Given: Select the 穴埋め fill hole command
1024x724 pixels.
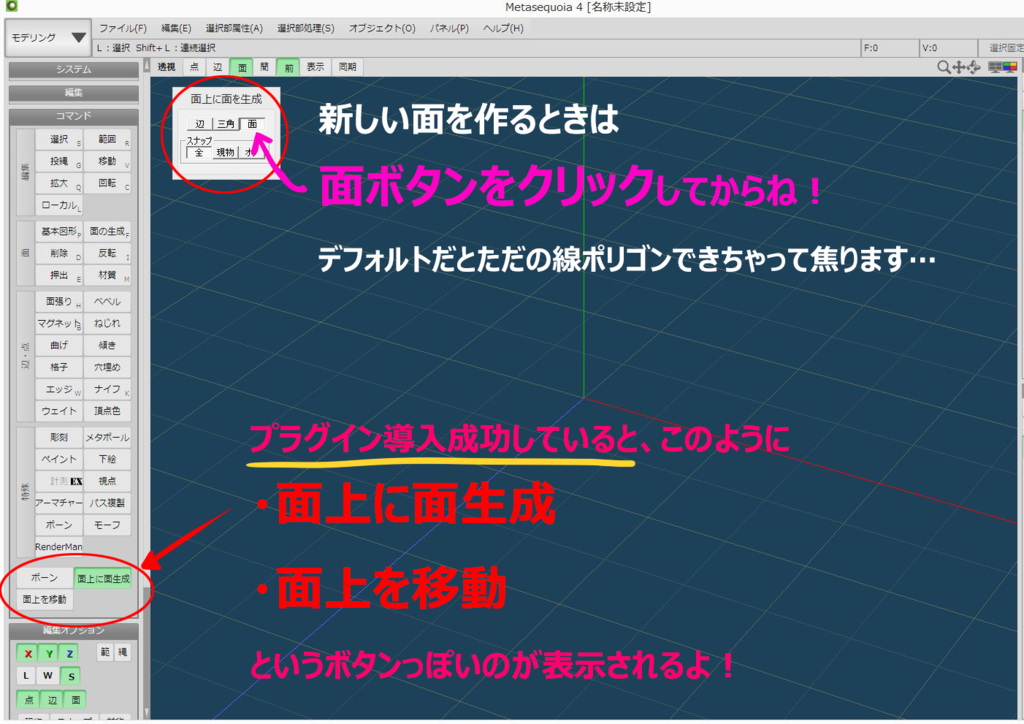Looking at the screenshot, I should click(107, 368).
